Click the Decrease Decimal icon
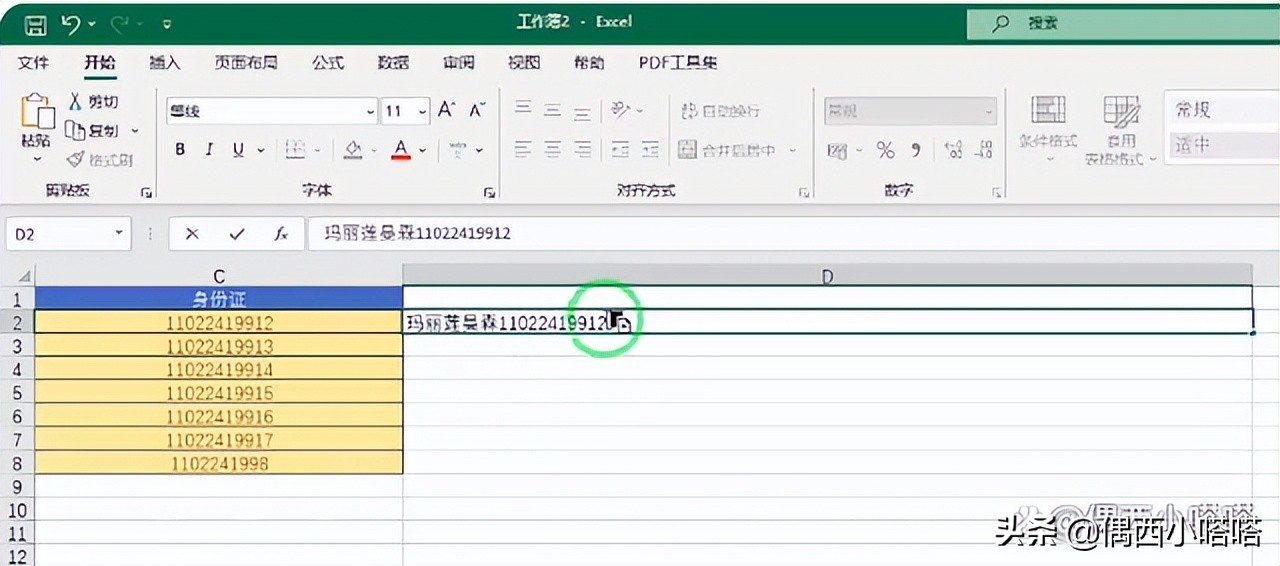 coord(985,150)
